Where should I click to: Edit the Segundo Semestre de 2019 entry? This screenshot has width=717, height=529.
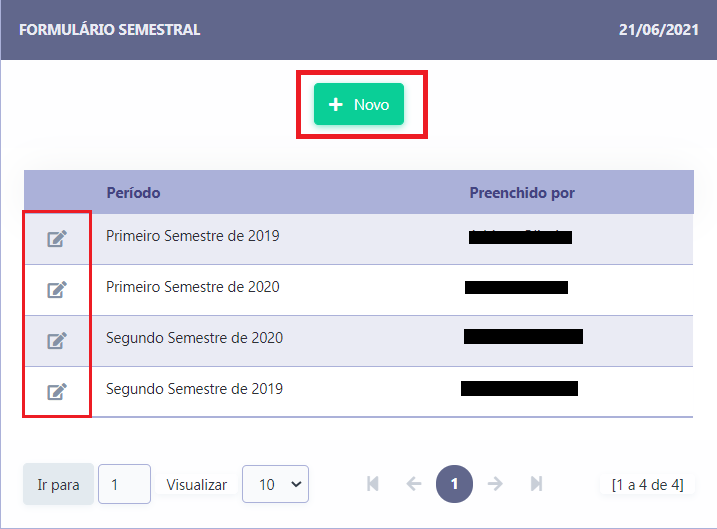click(x=57, y=392)
